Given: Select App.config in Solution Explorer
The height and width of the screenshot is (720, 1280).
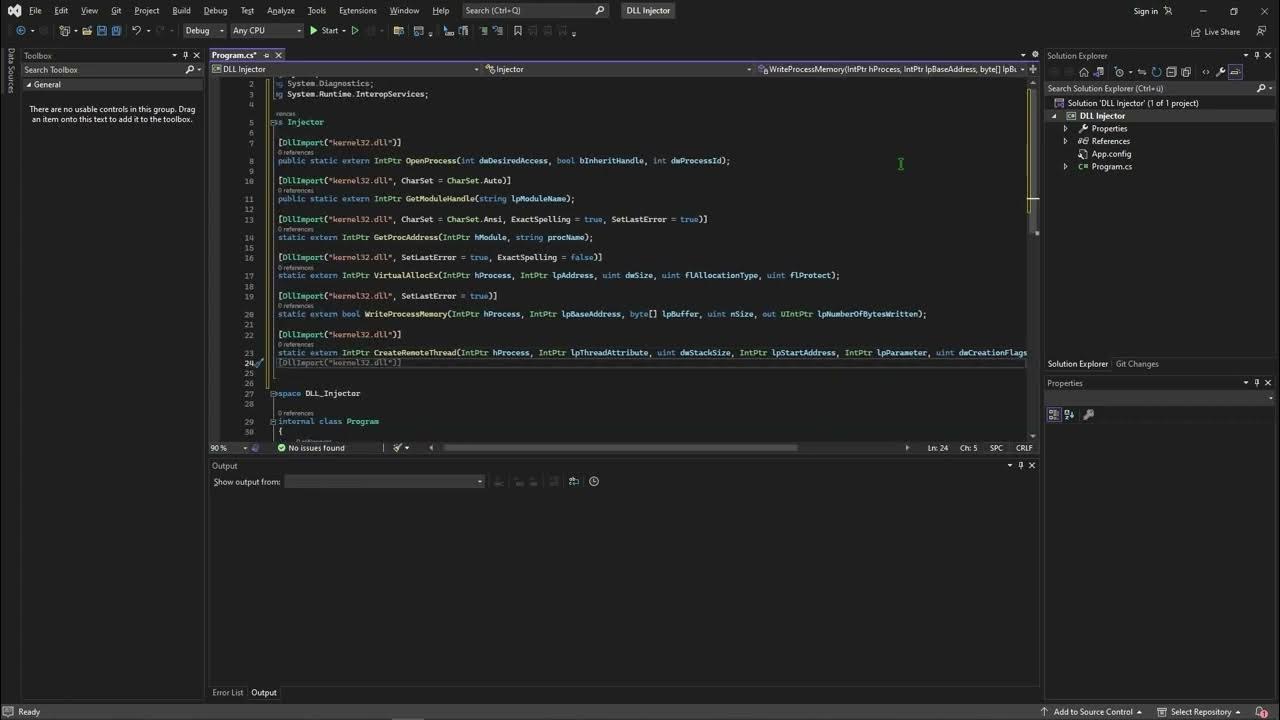Looking at the screenshot, I should pyautogui.click(x=1111, y=154).
